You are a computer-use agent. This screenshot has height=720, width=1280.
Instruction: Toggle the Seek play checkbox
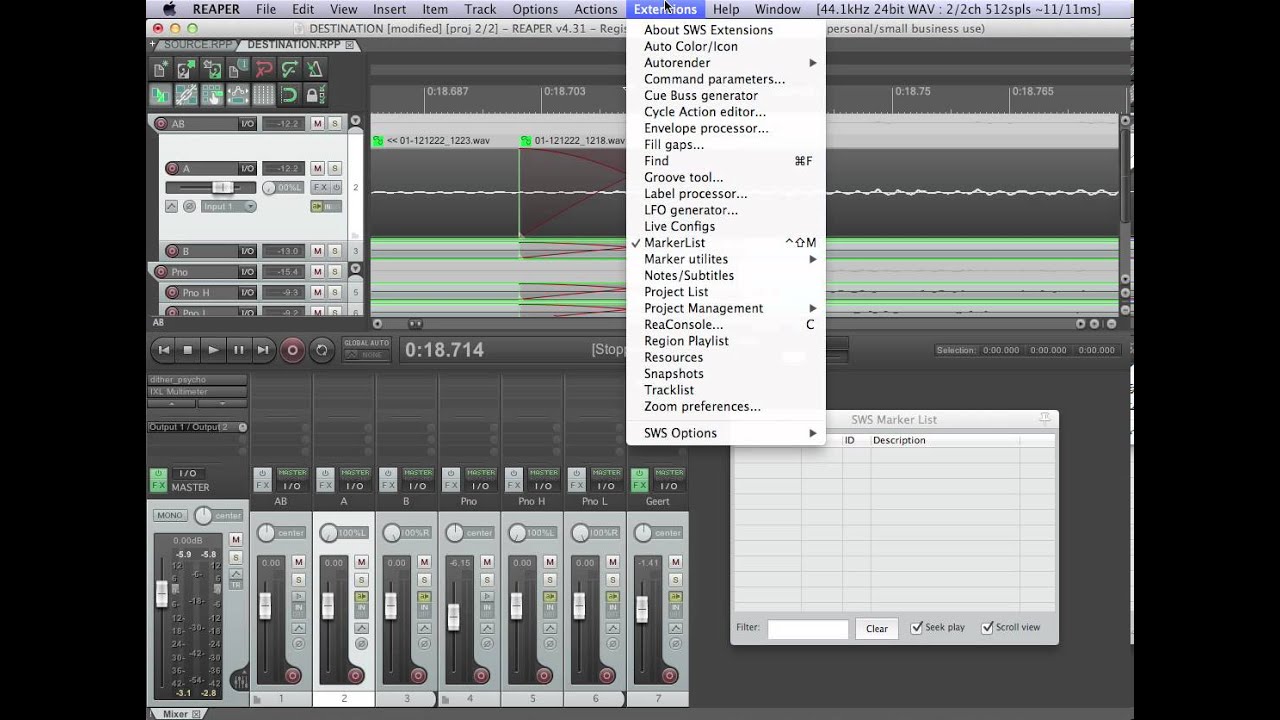[x=916, y=628]
